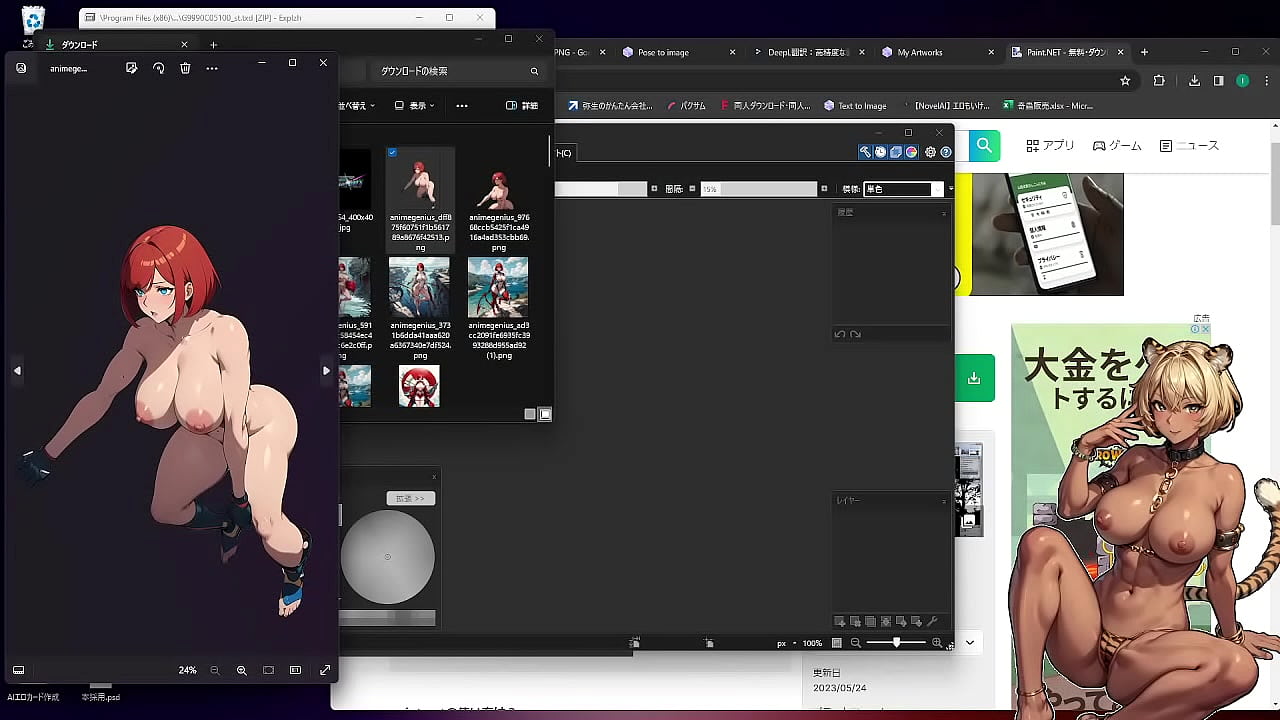Image resolution: width=1280 pixels, height=720 pixels.
Task: Toggle the 詳細 details pane
Action: pos(522,105)
